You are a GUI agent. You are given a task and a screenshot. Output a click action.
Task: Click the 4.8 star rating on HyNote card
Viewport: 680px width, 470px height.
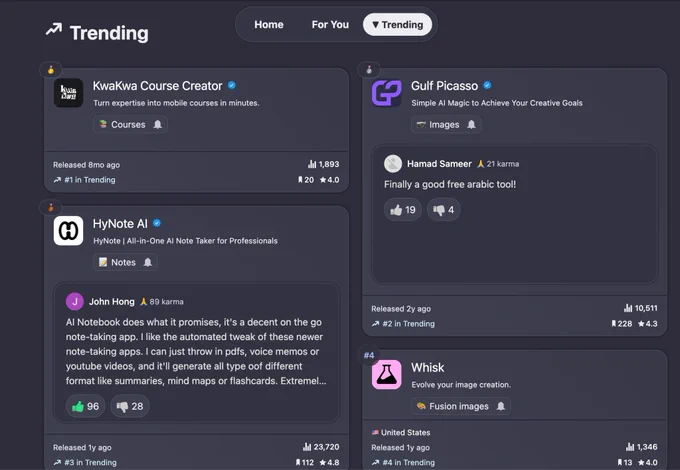330,462
